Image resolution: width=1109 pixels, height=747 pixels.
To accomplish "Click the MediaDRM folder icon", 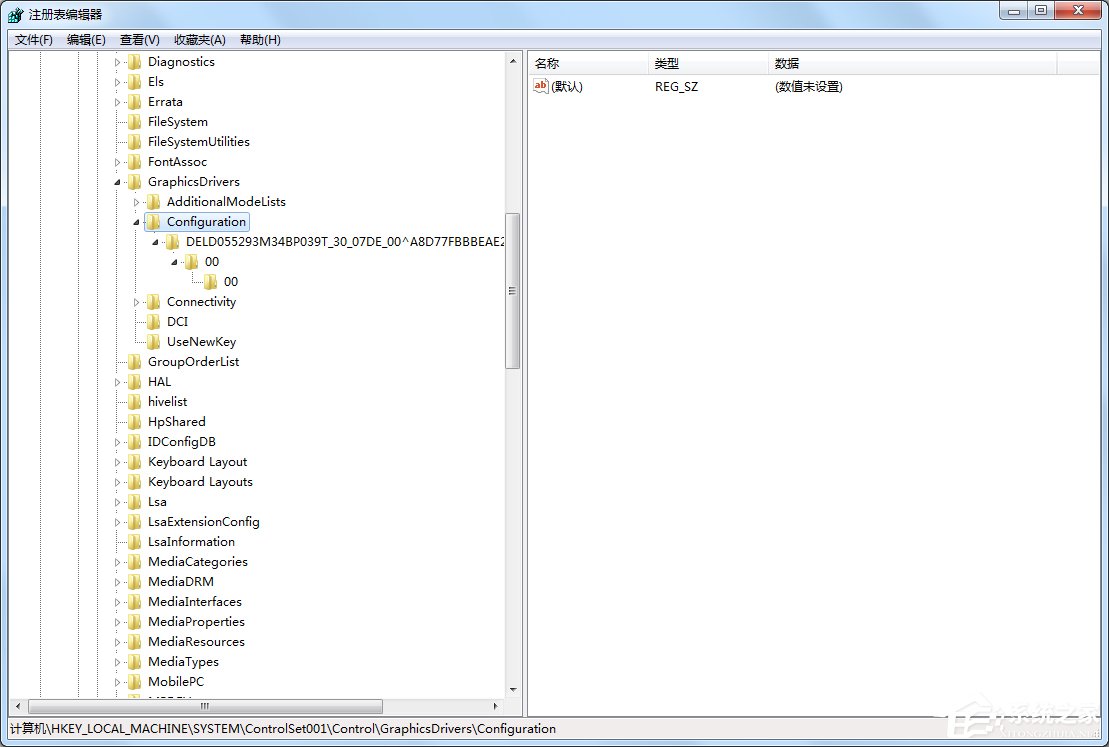I will click(134, 582).
